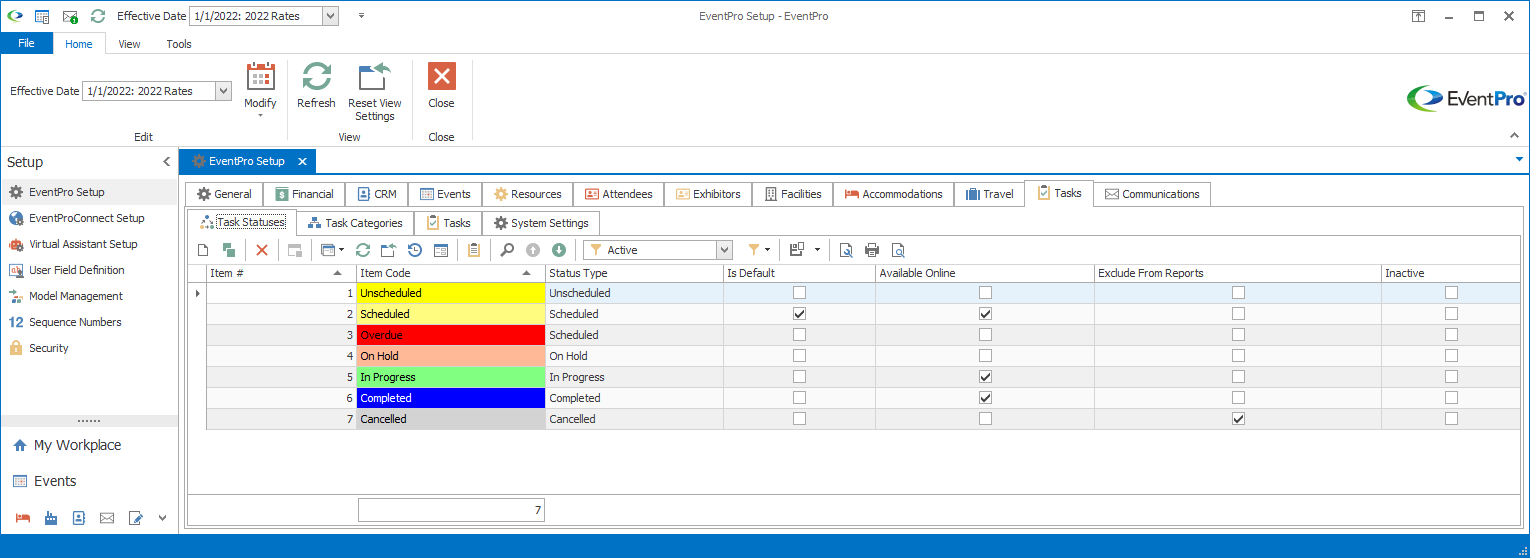This screenshot has width=1530, height=558.
Task: Uncheck Exclude From Reports for Cancelled row
Action: (1238, 419)
